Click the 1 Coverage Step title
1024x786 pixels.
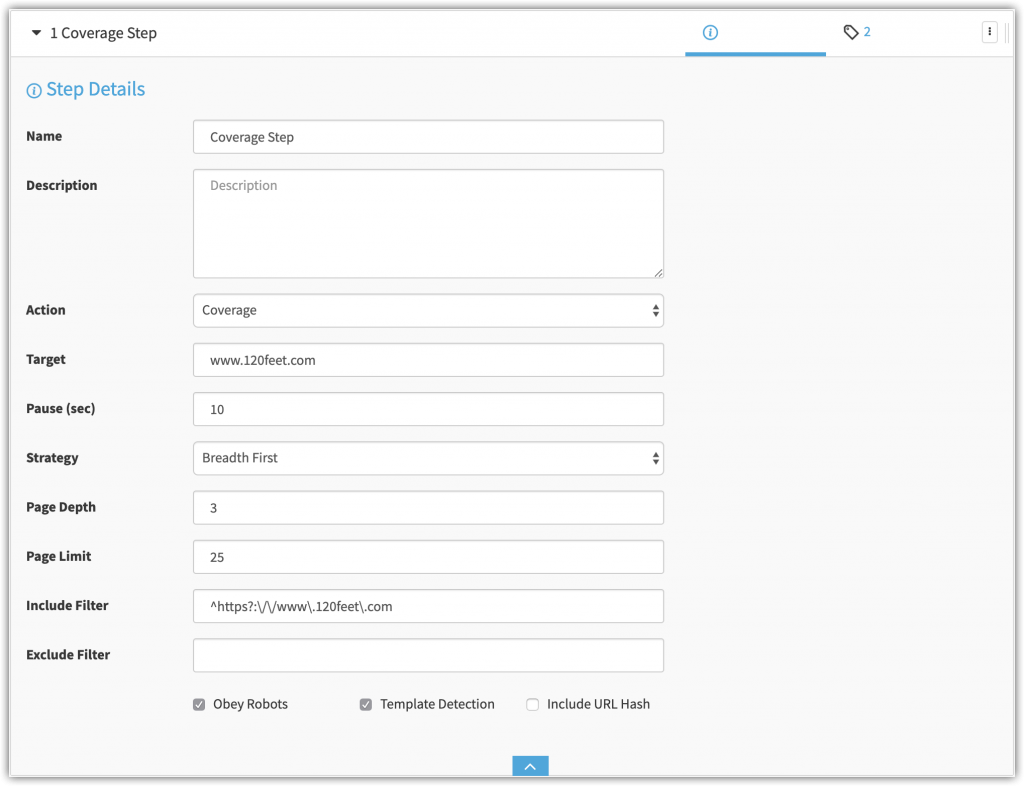click(103, 33)
